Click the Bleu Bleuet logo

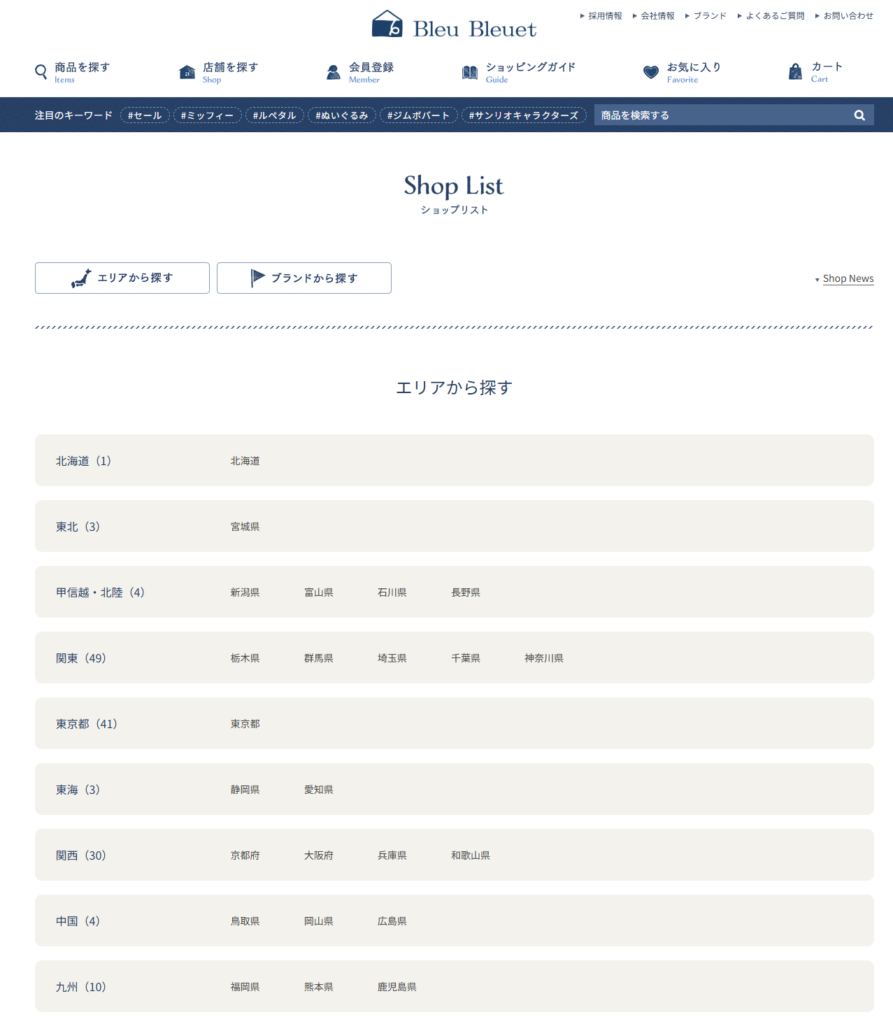(454, 26)
